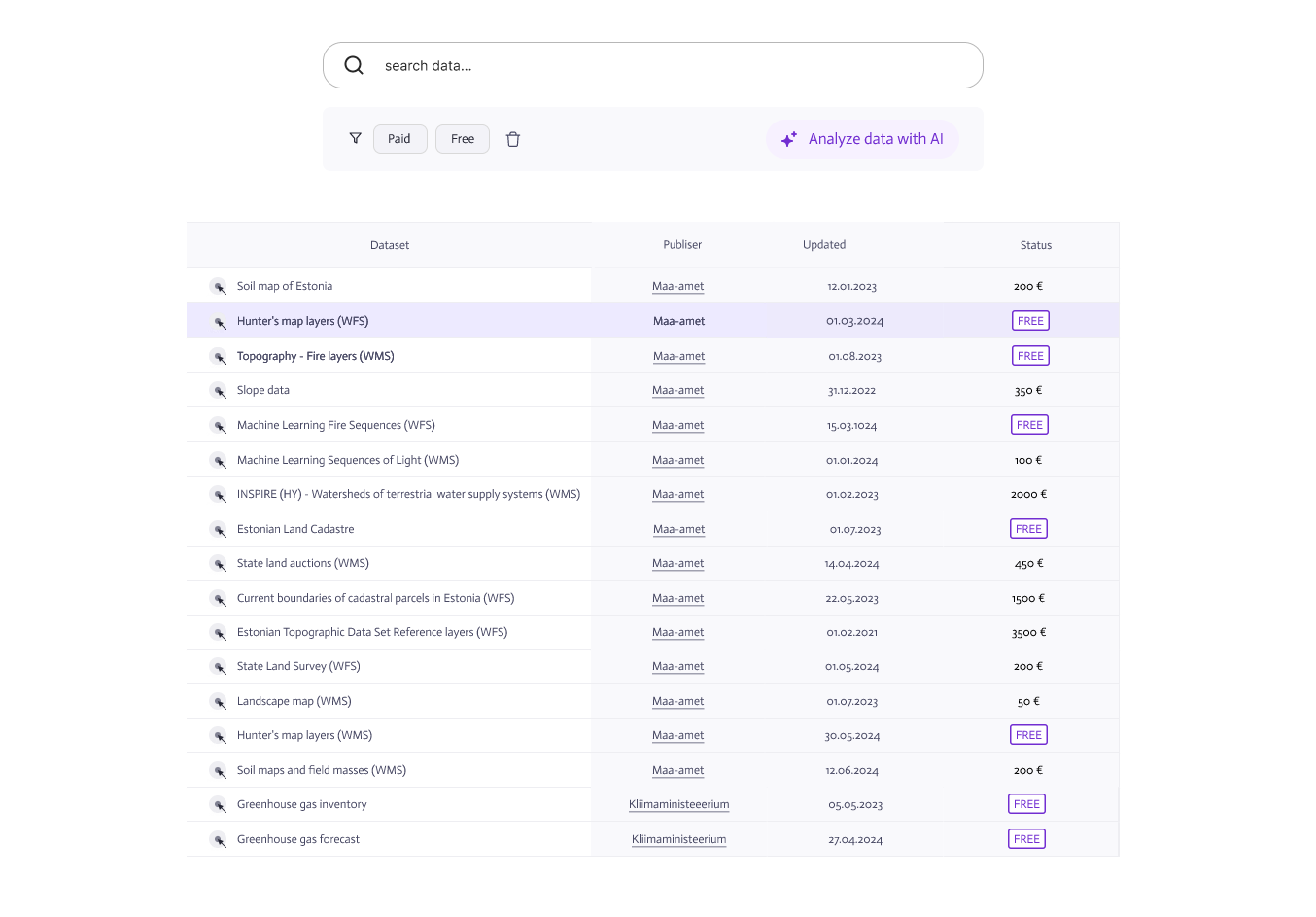Image resolution: width=1316 pixels, height=917 pixels.
Task: Select Machine Learning Sequences of Light (WMS)
Action: (348, 460)
